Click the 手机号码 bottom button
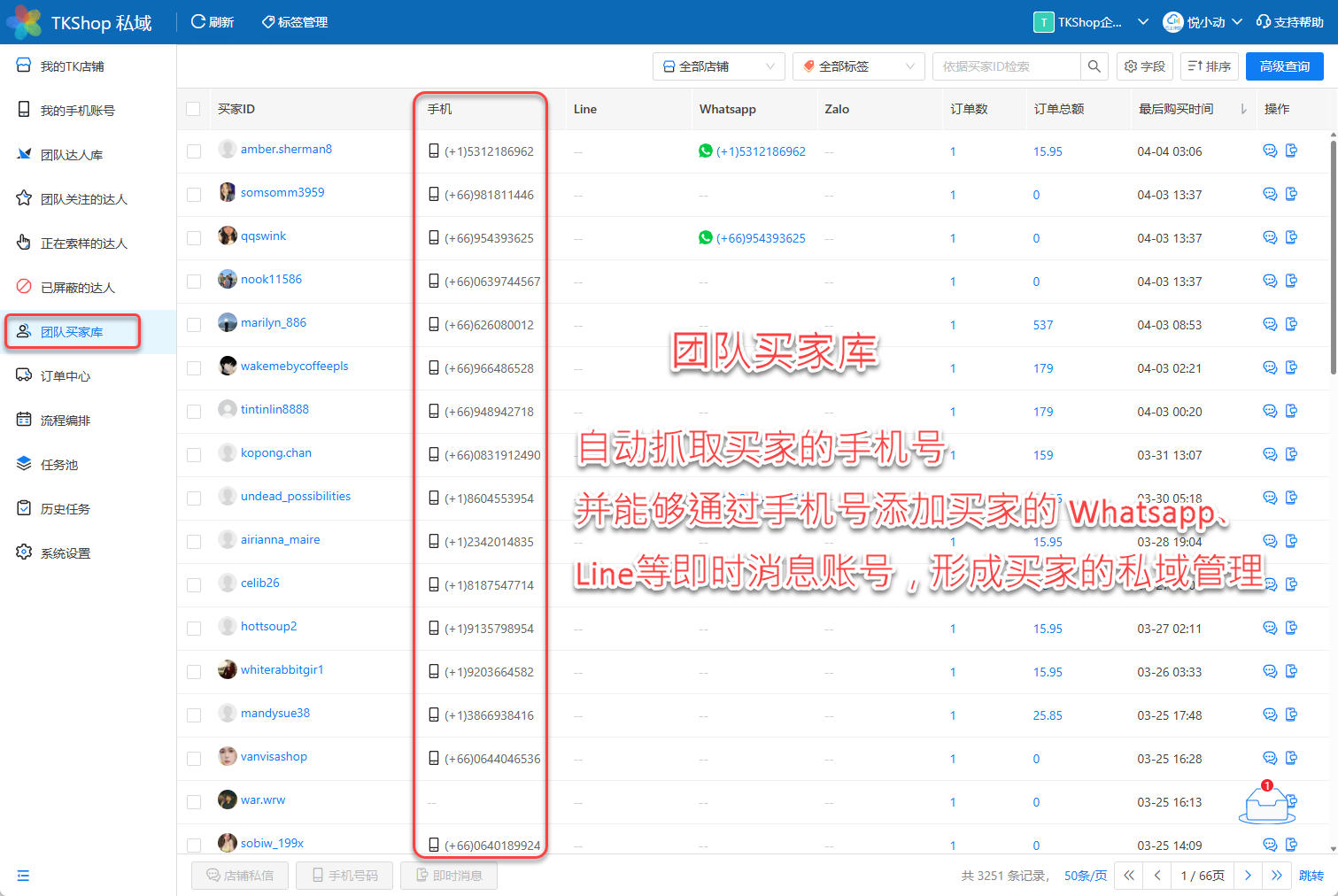The image size is (1338, 896). coord(344,876)
